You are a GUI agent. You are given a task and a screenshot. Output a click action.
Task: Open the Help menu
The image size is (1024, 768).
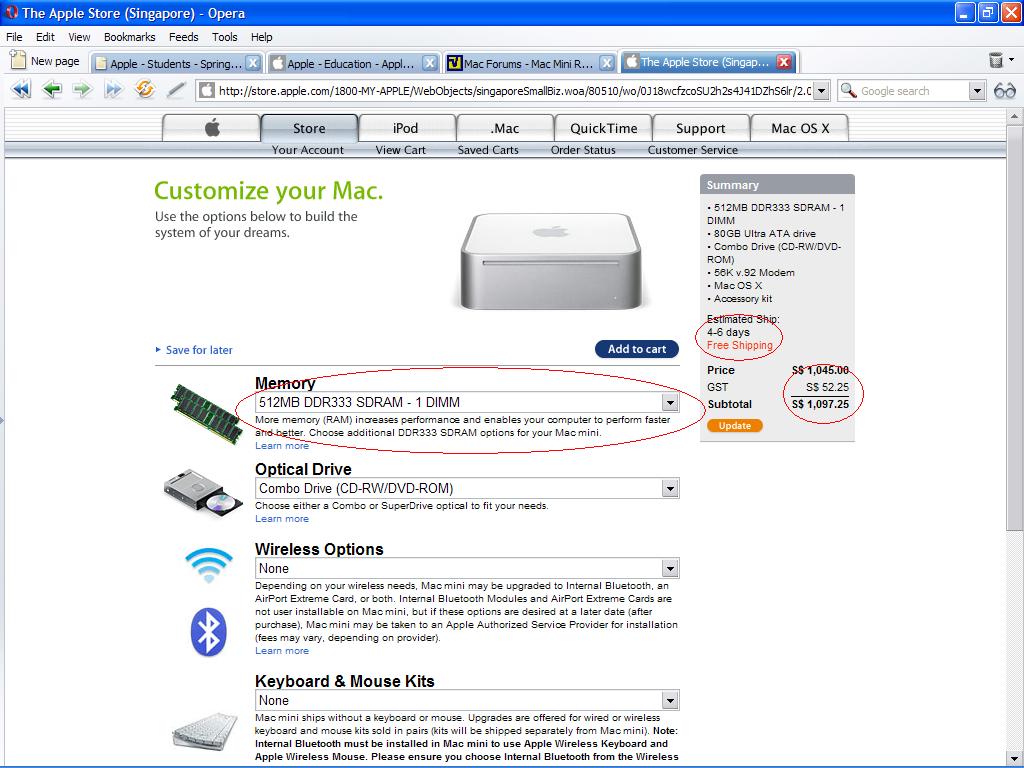click(261, 37)
